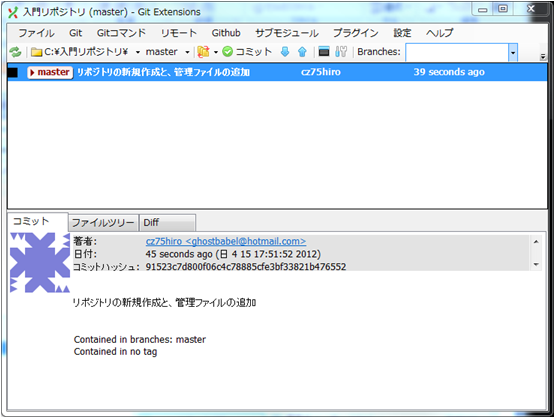Click 'Contained in branches: master' text
Image resolution: width=555 pixels, height=418 pixels.
point(139,339)
